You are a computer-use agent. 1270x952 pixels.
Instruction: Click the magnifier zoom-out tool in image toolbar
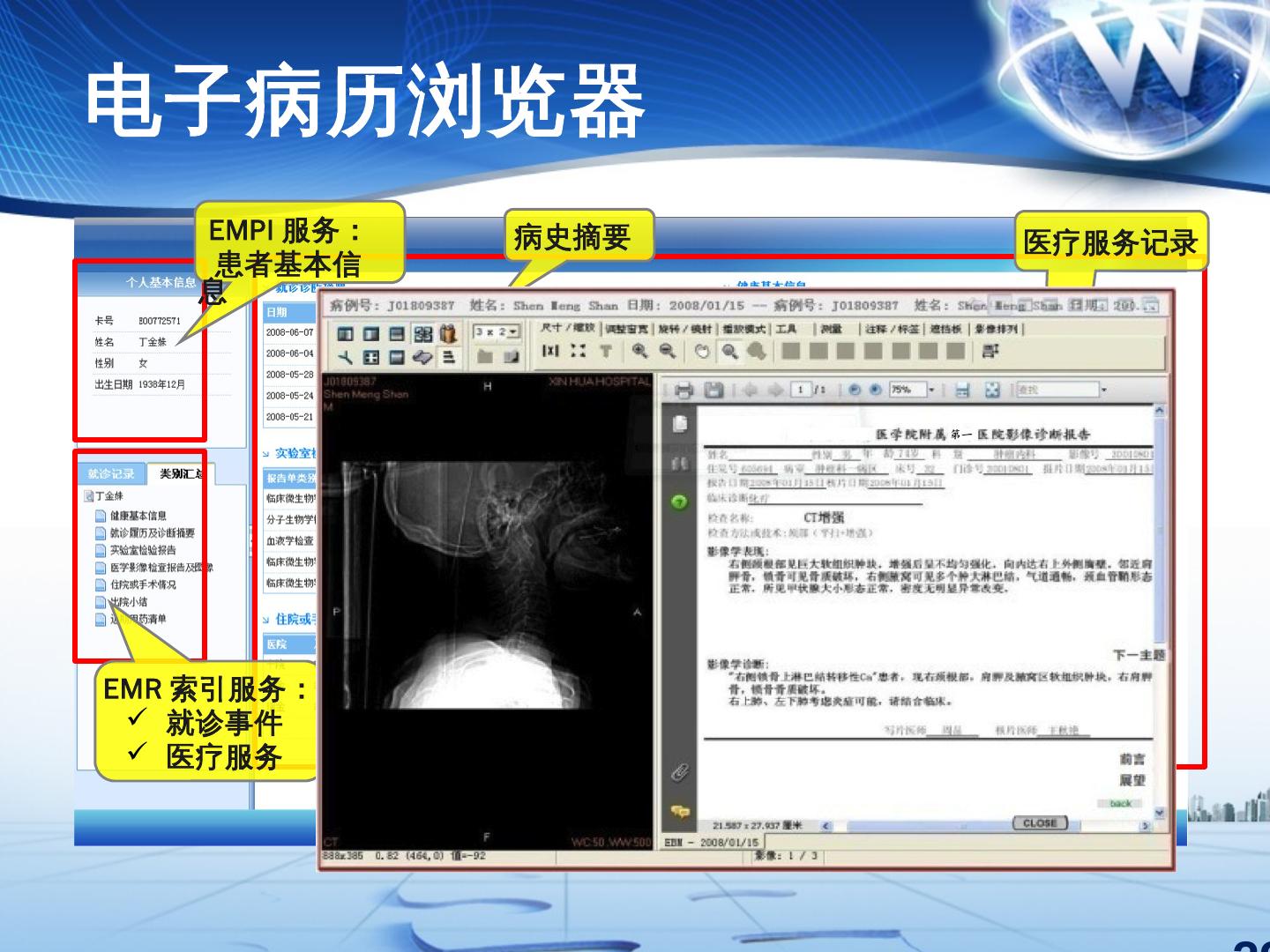point(668,351)
